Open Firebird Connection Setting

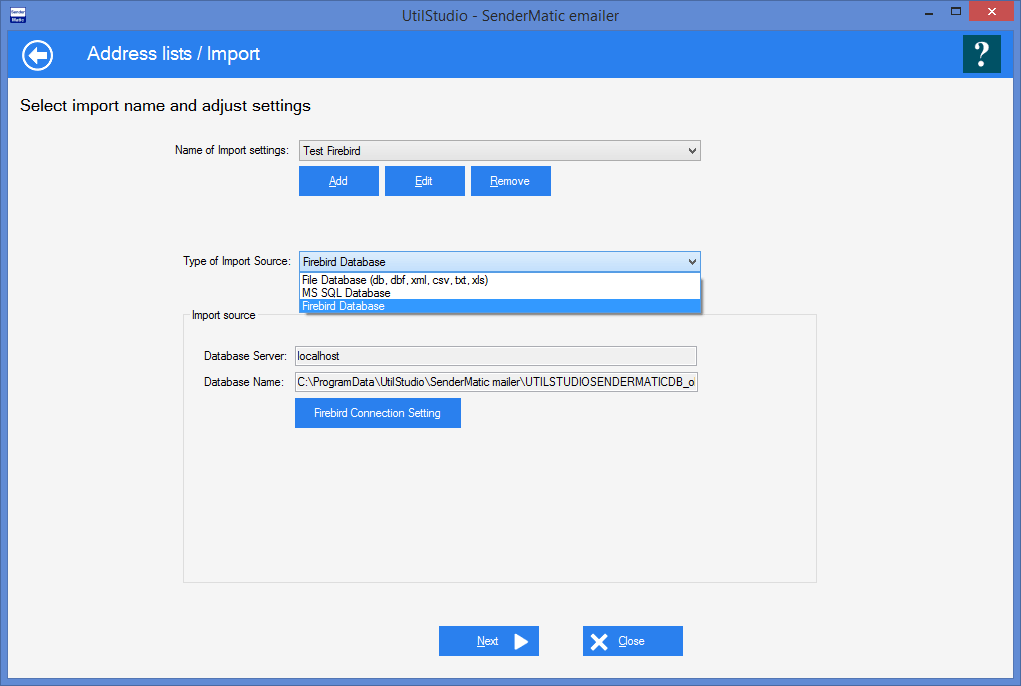tap(377, 412)
